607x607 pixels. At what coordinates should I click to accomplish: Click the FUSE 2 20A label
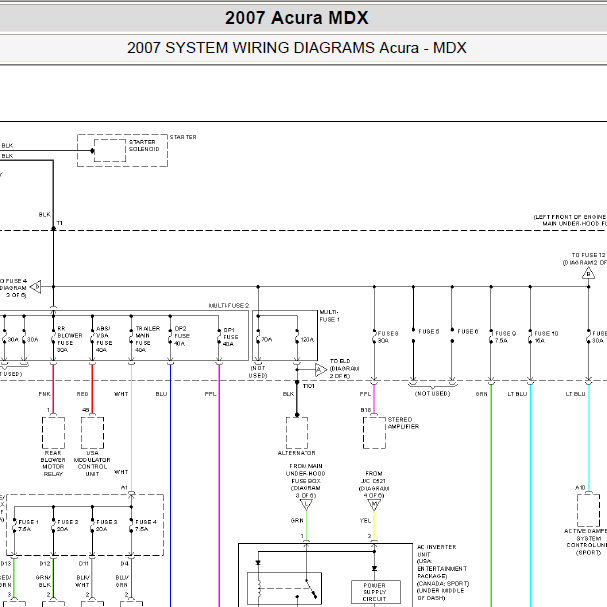pos(67,525)
